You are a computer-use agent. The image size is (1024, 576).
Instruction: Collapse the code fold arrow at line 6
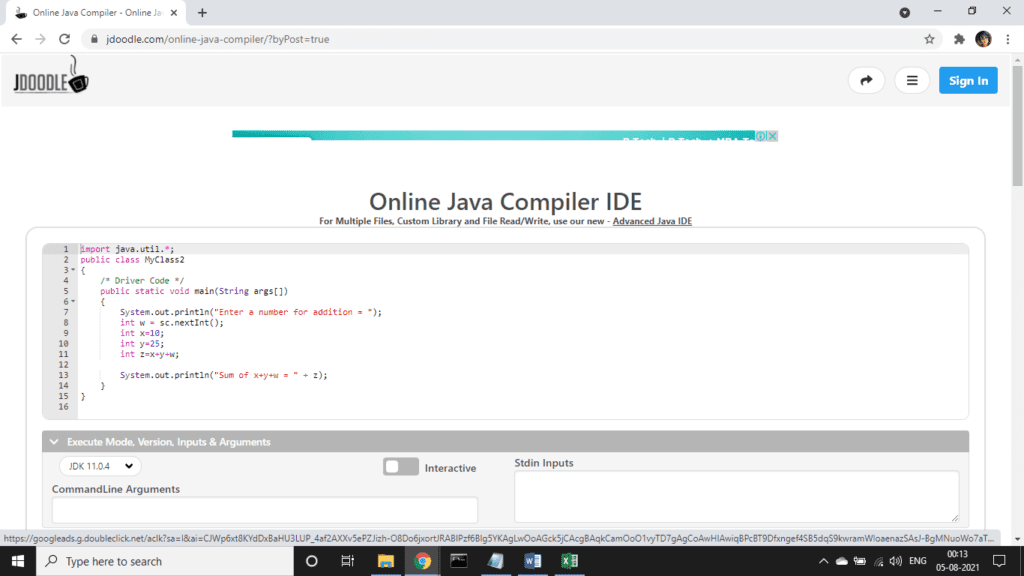click(73, 301)
